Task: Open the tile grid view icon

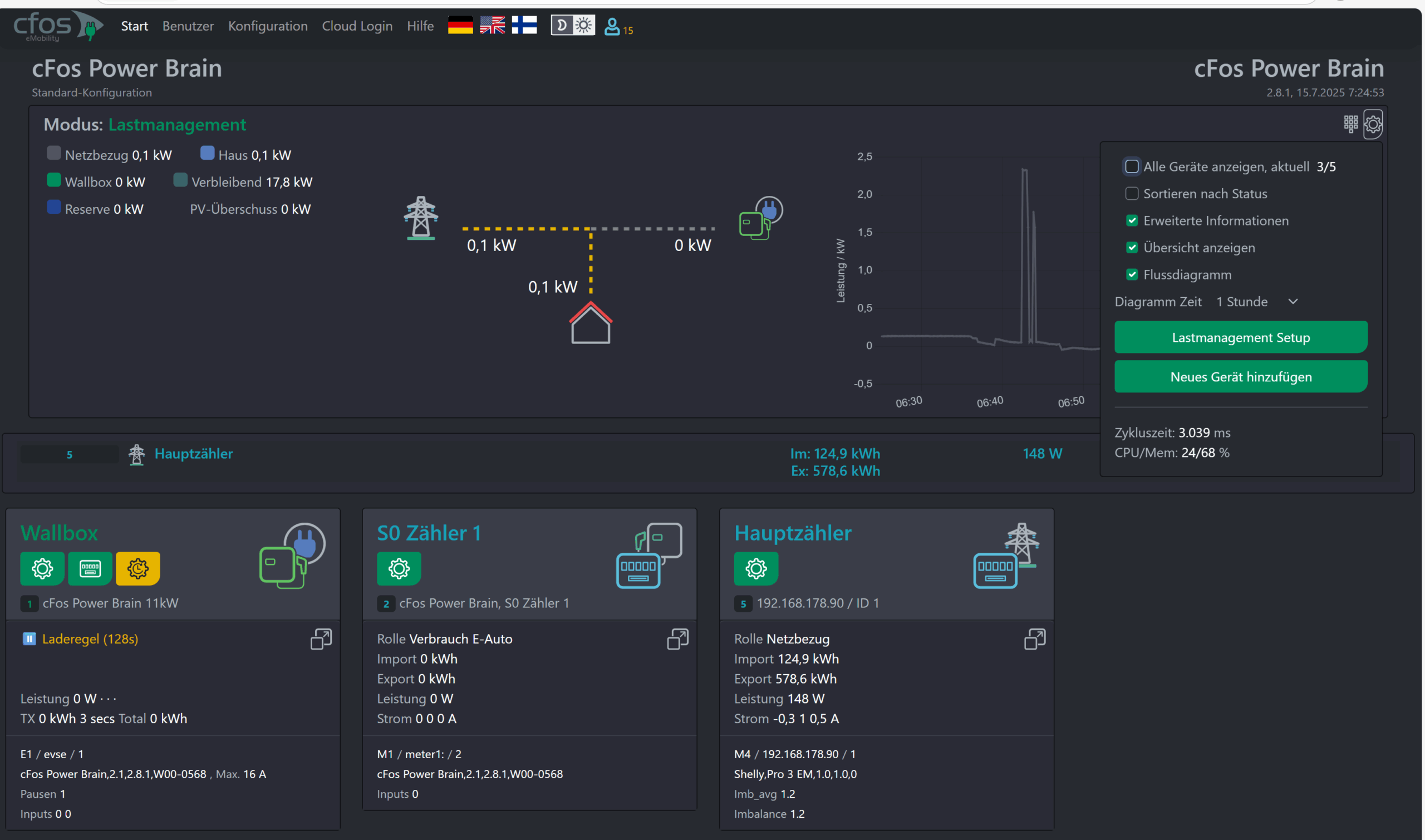Action: coord(1350,124)
